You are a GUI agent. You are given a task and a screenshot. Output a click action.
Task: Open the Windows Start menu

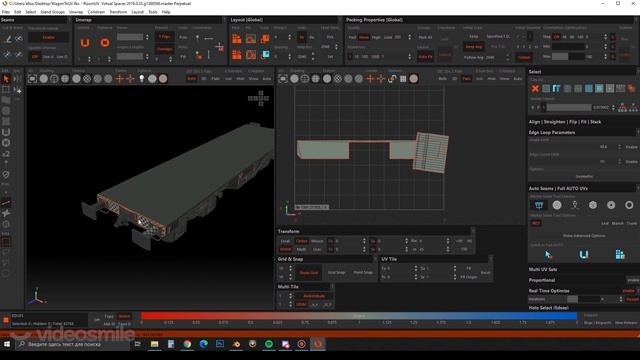(x=7, y=344)
